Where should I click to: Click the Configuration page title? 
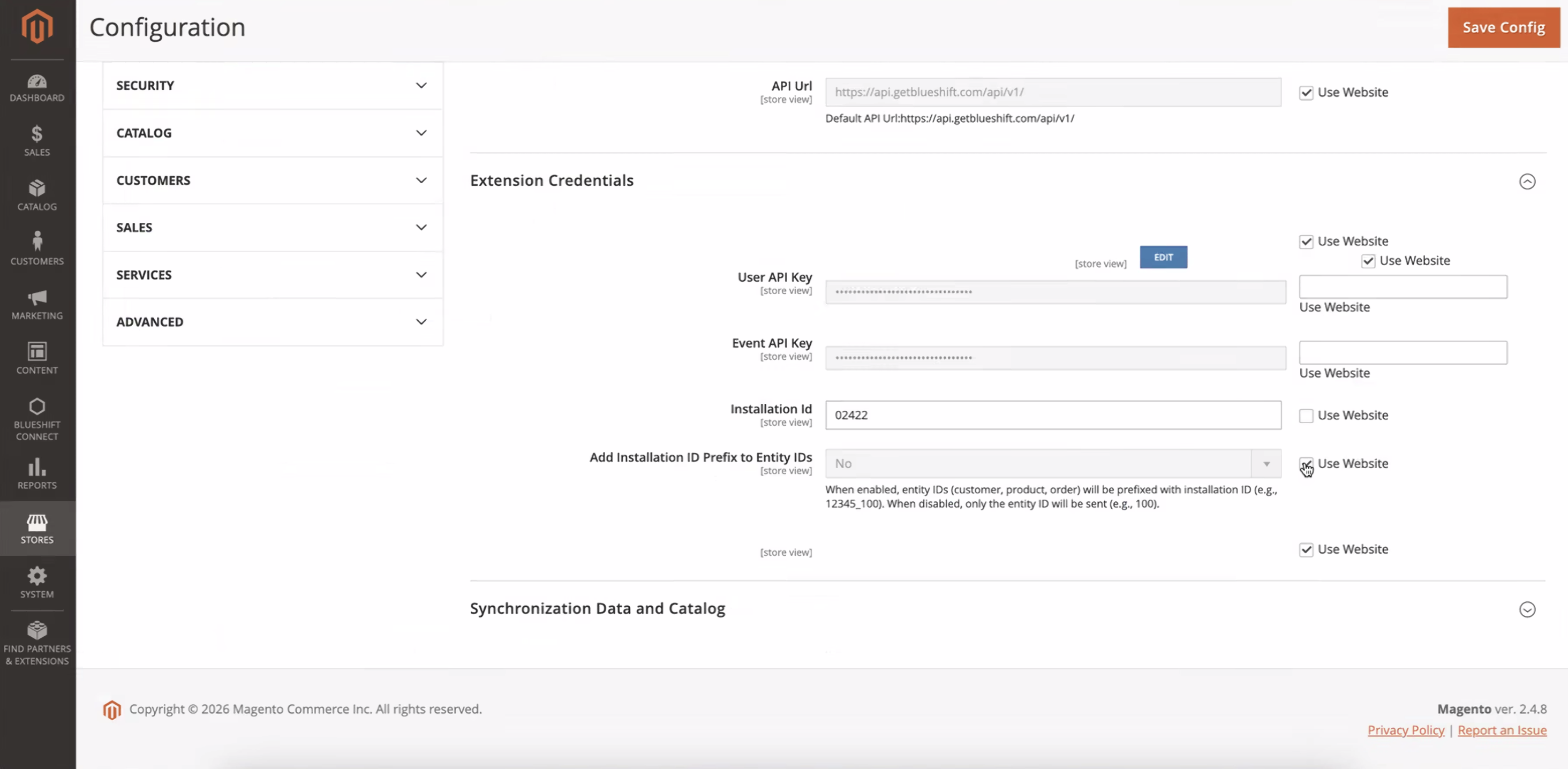(168, 27)
